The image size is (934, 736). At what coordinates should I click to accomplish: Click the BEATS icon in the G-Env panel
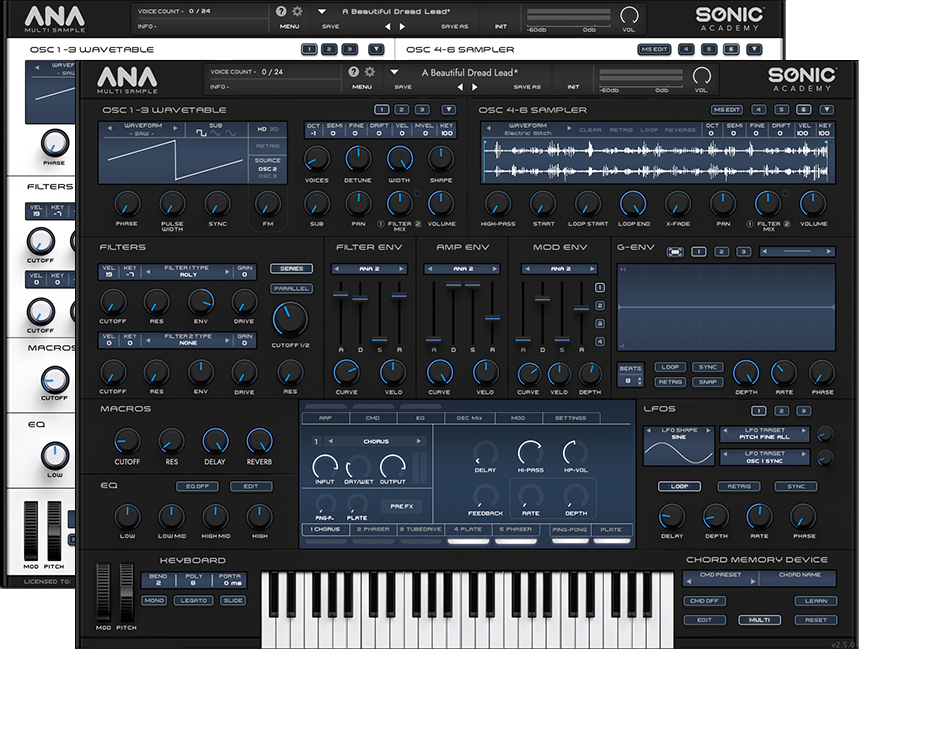pyautogui.click(x=629, y=367)
